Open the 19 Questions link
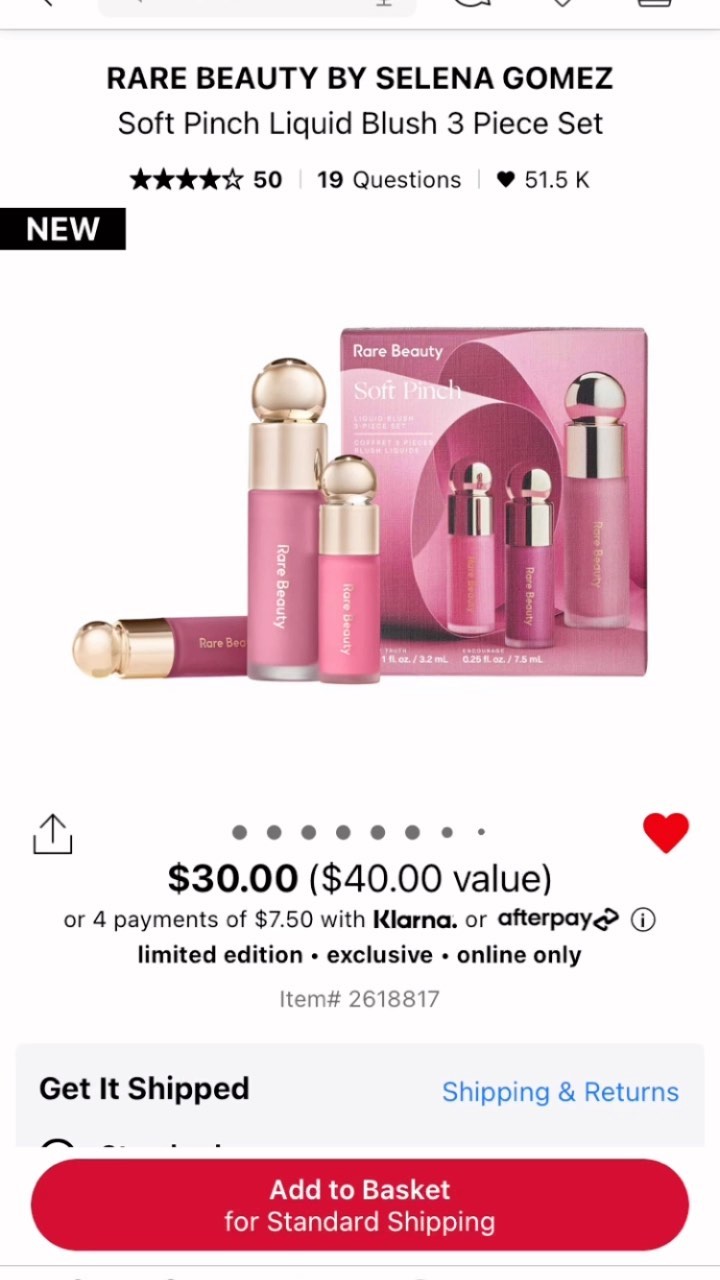 coord(389,180)
